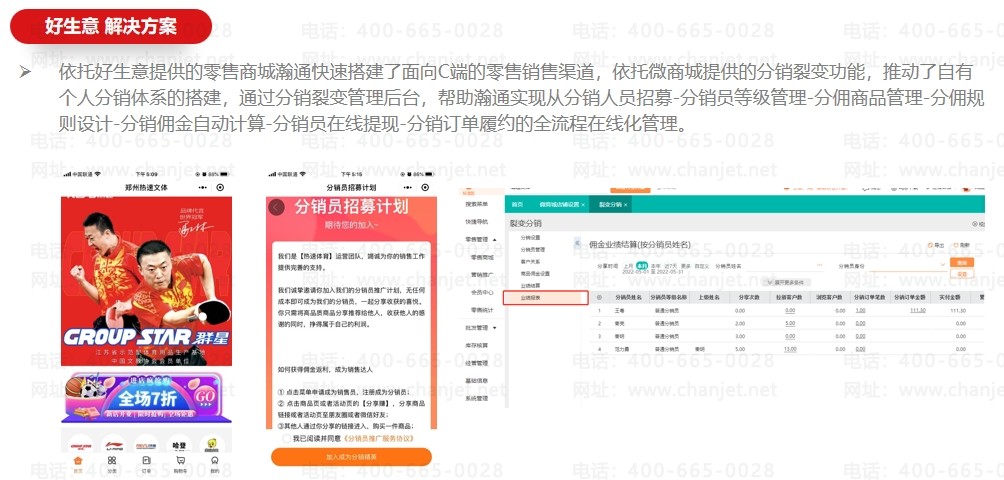
Task: Click the 13.00 拉新客户数 value
Action: point(789,349)
